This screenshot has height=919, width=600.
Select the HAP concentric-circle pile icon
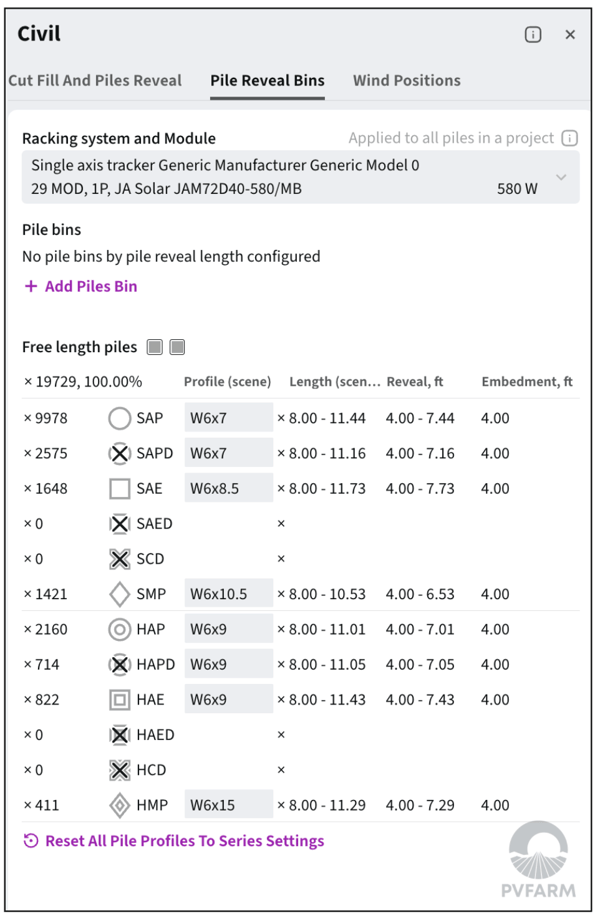tap(122, 629)
